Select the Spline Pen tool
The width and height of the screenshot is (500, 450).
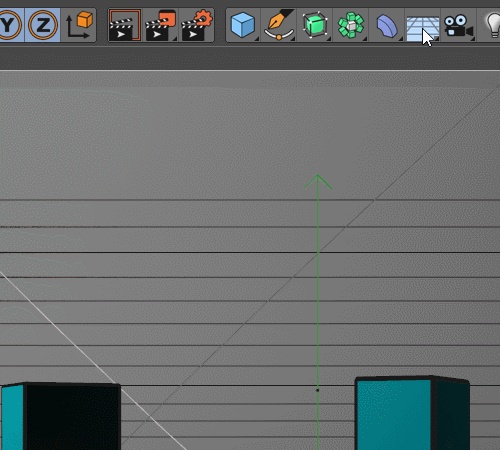click(279, 25)
